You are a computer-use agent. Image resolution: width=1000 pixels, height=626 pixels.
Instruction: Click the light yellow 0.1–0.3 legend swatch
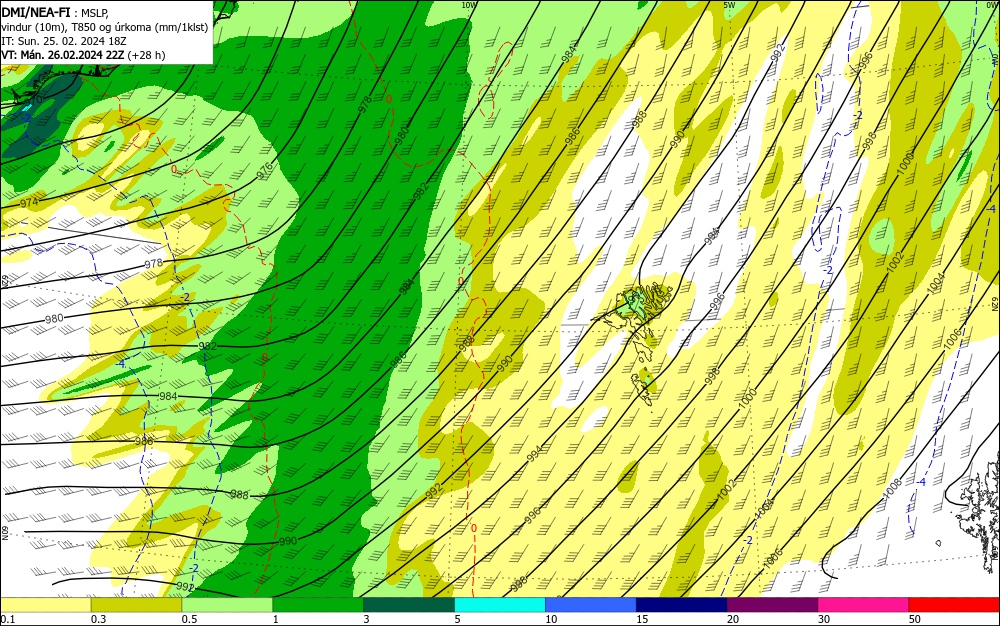45,605
